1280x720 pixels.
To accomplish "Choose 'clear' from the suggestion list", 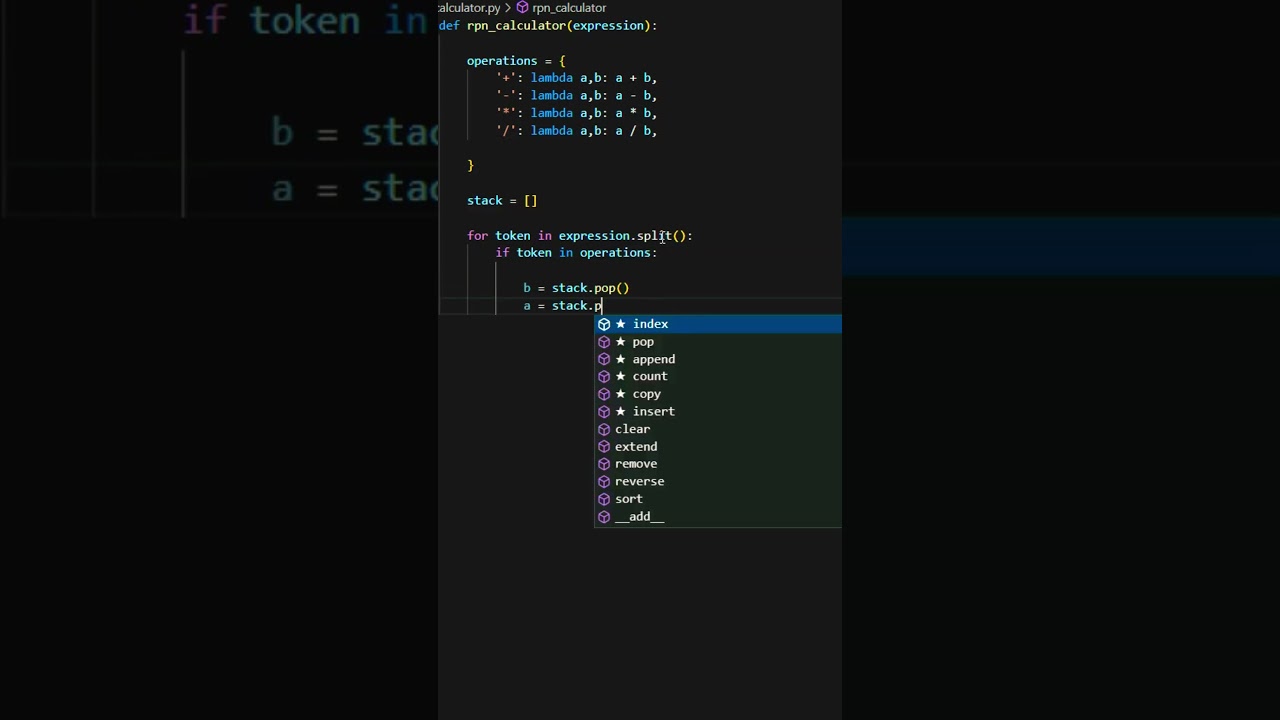I will [718, 429].
